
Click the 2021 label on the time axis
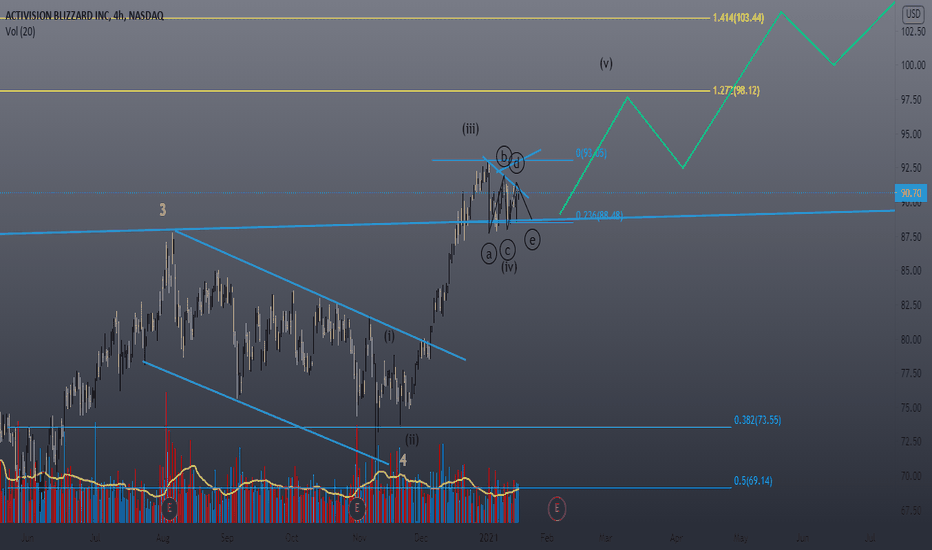coord(489,538)
